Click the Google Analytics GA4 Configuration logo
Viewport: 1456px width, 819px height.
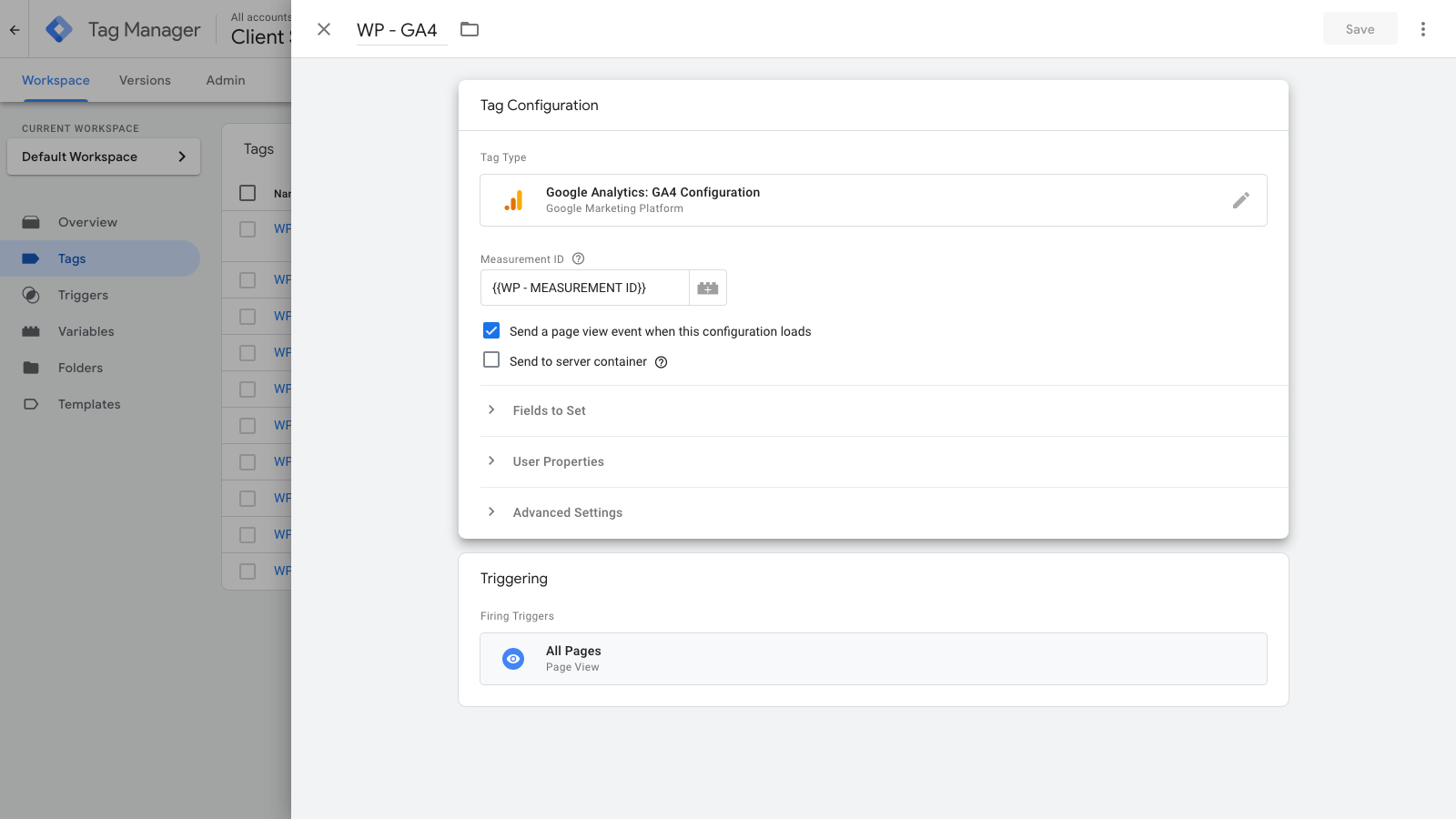point(514,200)
